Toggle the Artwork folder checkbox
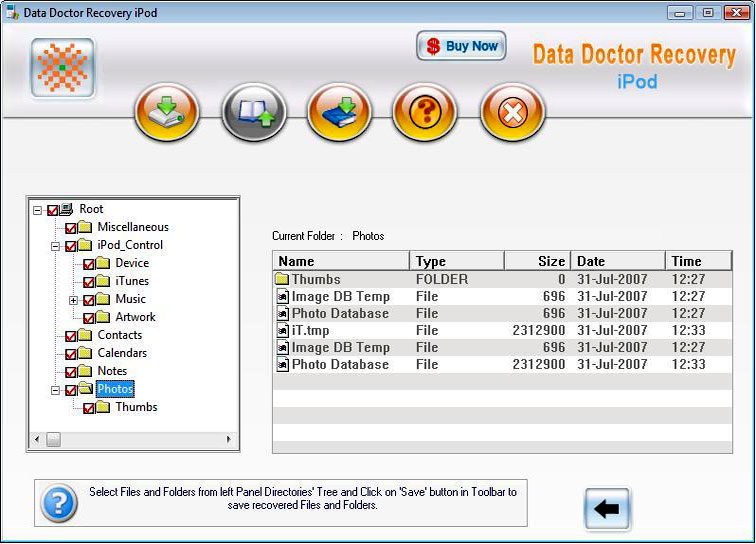The width and height of the screenshot is (756, 544). tap(89, 318)
